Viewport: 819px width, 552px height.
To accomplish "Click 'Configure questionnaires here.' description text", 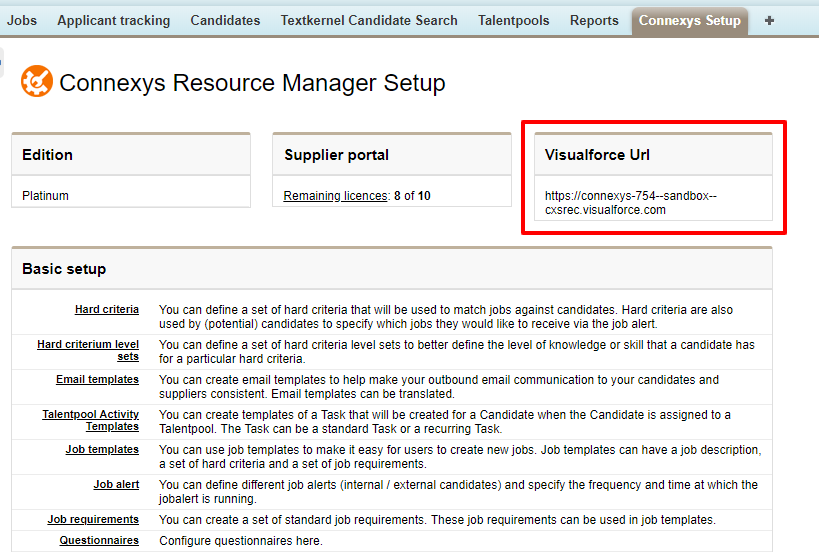I will [x=241, y=541].
